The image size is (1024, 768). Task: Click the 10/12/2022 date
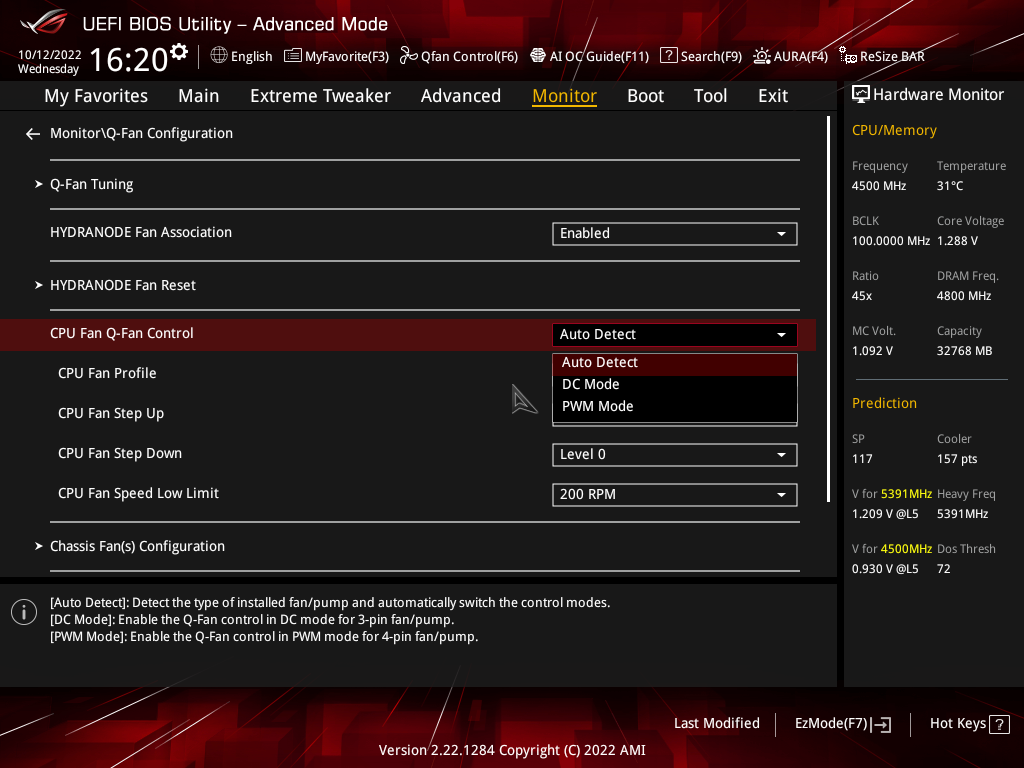coord(49,55)
